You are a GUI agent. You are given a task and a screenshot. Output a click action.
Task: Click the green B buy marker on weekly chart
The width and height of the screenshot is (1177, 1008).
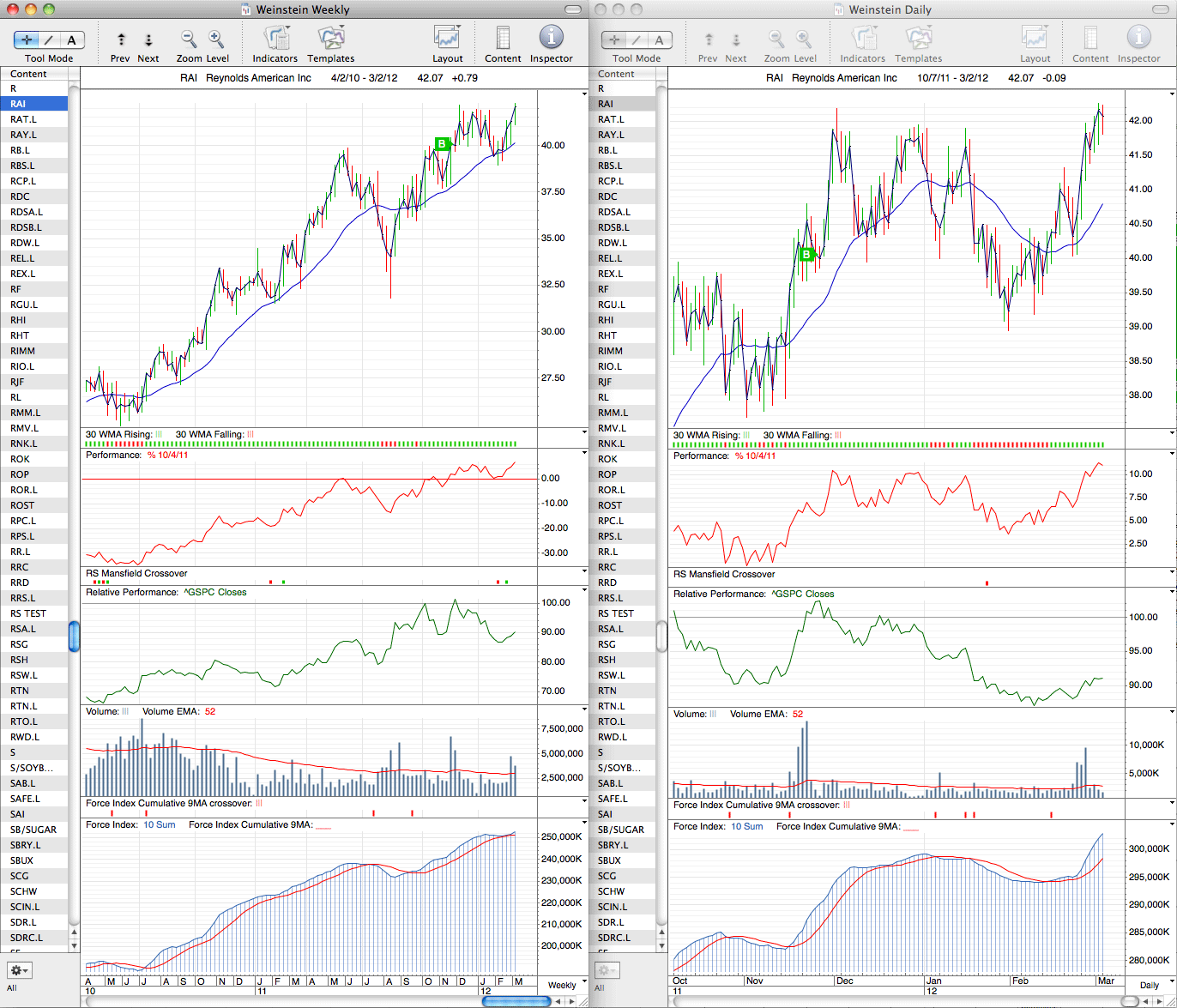442,144
